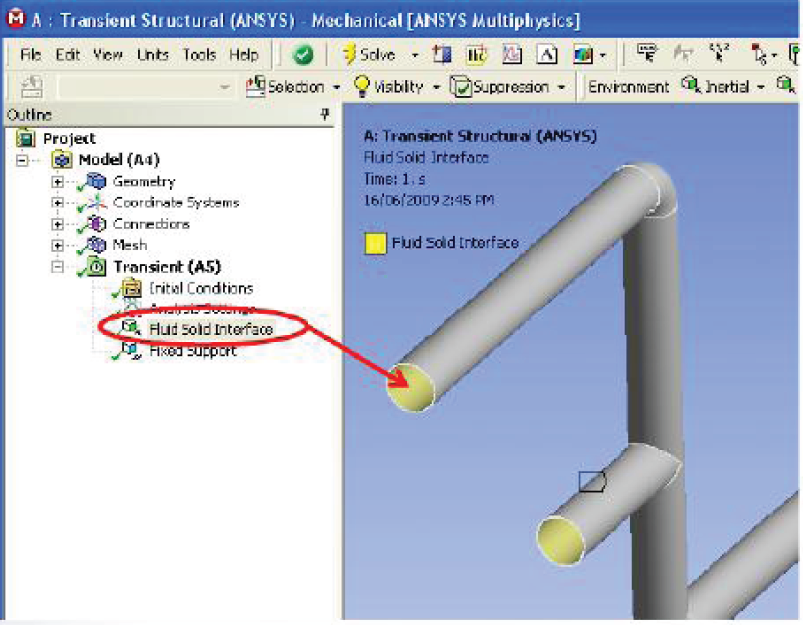This screenshot has width=803, height=625.
Task: Open the Help menu
Action: pyautogui.click(x=244, y=54)
